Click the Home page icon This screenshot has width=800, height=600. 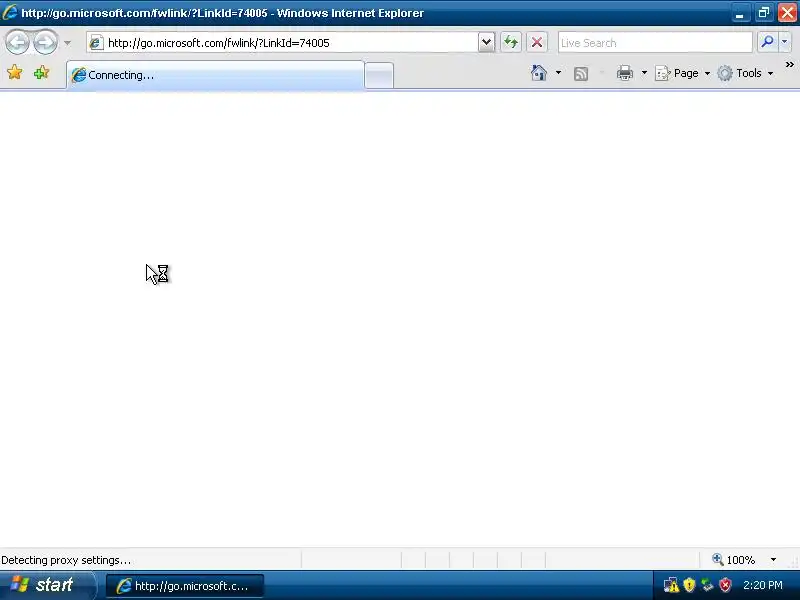[x=539, y=73]
